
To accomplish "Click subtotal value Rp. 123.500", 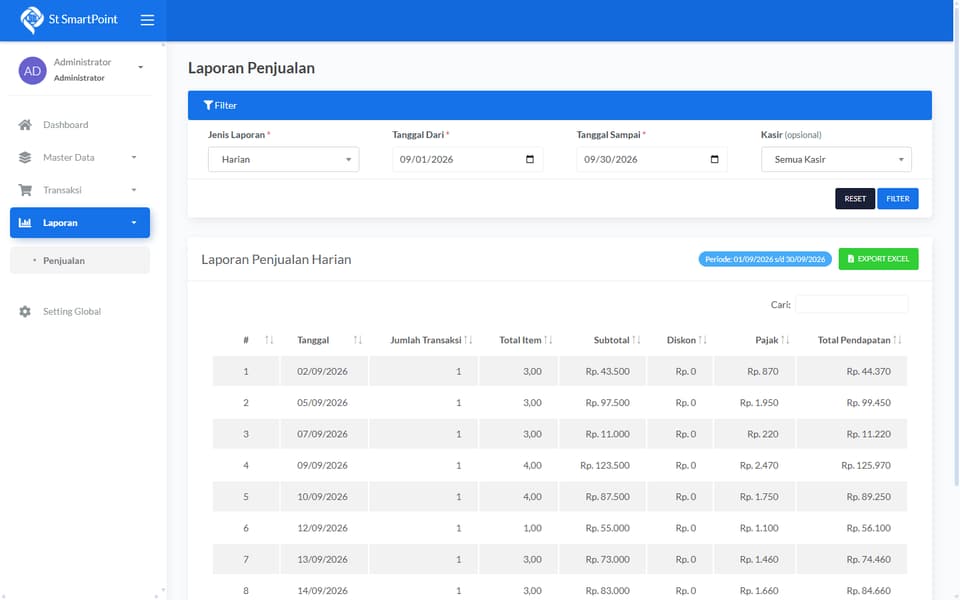I will tap(605, 465).
